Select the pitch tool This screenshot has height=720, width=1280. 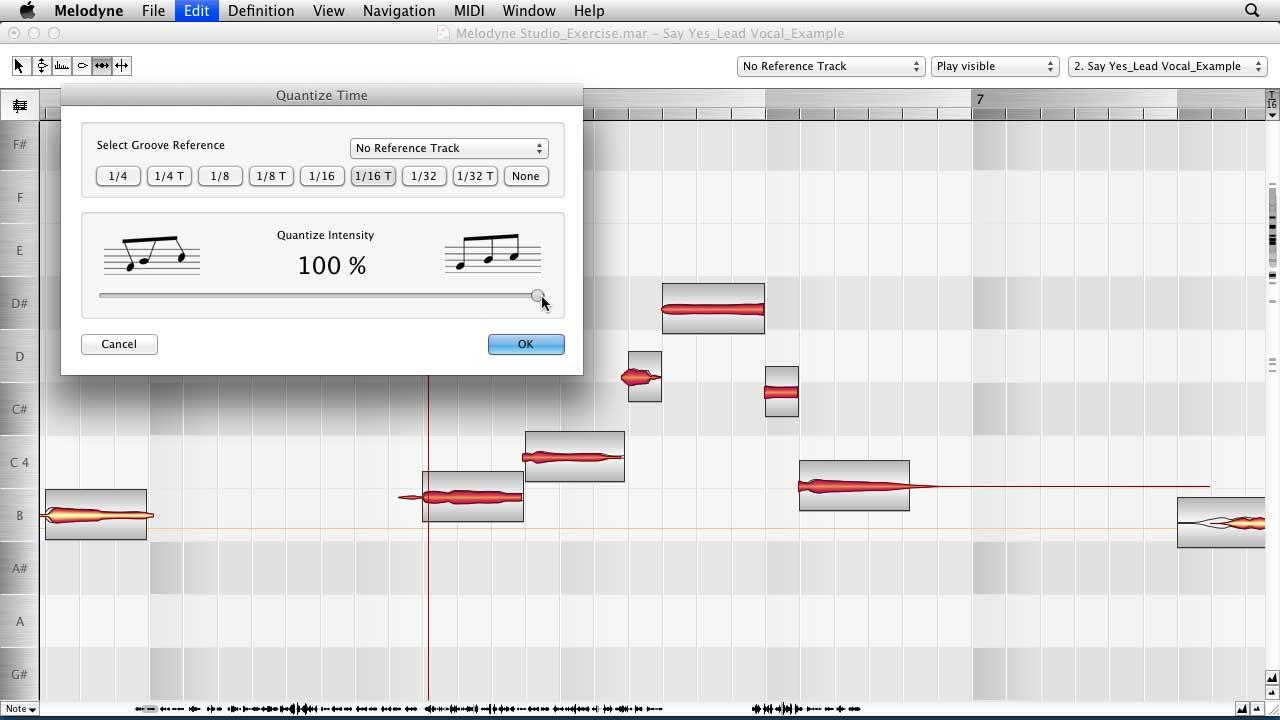coord(41,66)
